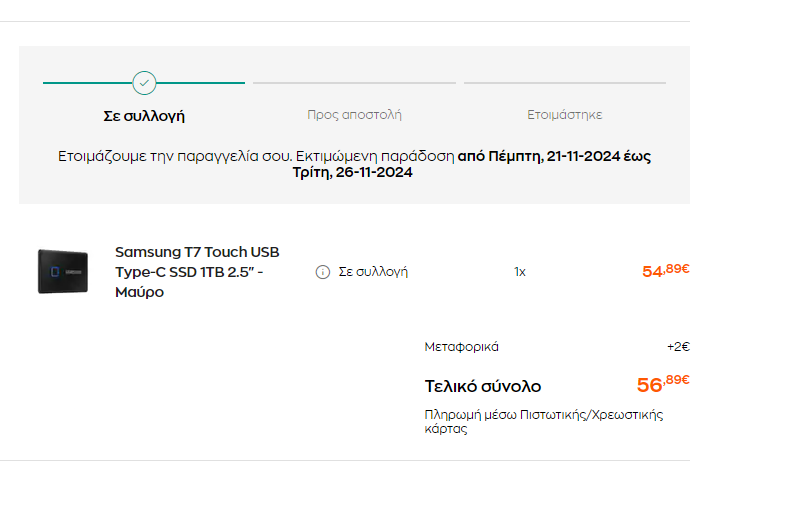Click the Μεταφορικά shipping label

coord(462,347)
